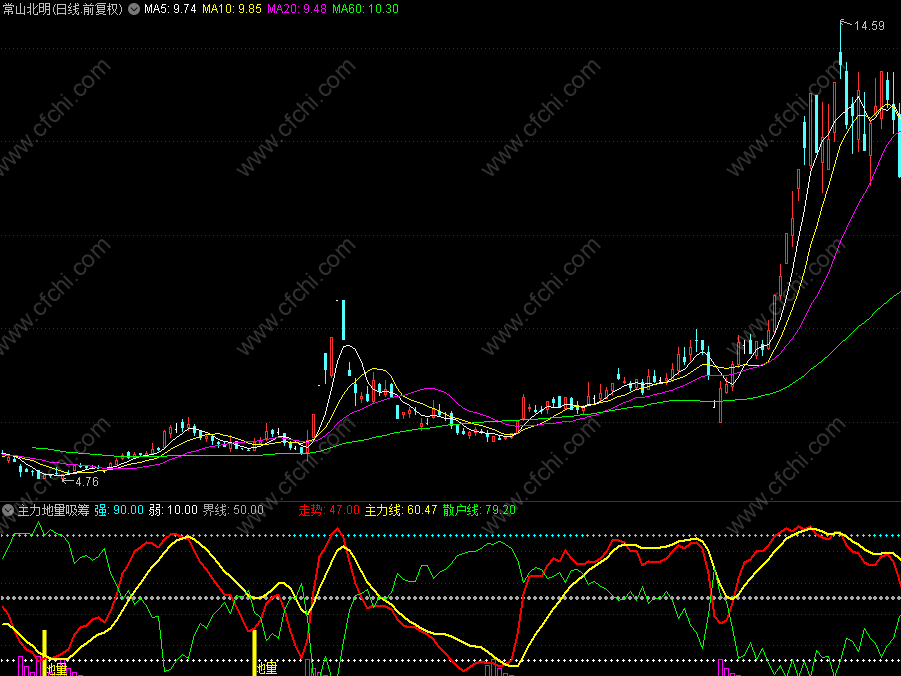
Task: Click the cyan 强: 90.00 value label
Action: (119, 510)
